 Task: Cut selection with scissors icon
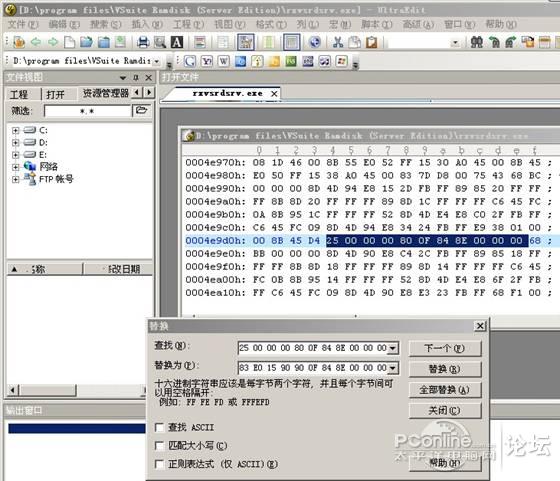point(338,42)
